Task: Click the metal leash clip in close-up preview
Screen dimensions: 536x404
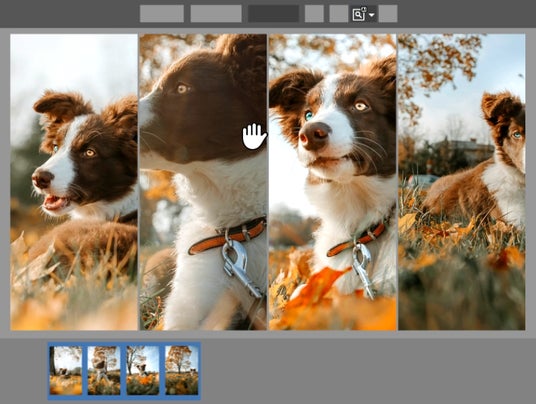Action: pyautogui.click(x=238, y=267)
